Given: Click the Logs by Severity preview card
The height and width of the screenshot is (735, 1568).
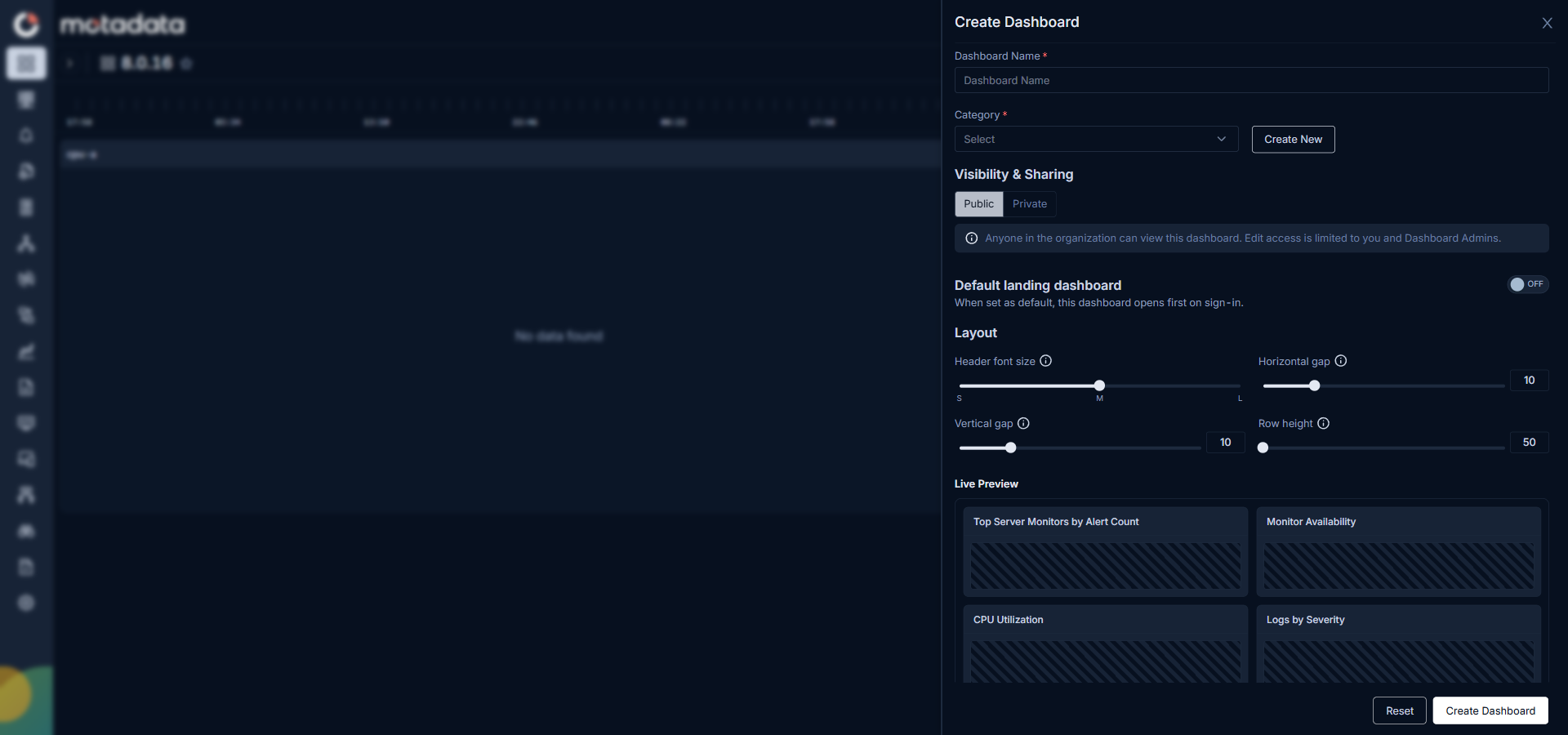Looking at the screenshot, I should [x=1398, y=644].
